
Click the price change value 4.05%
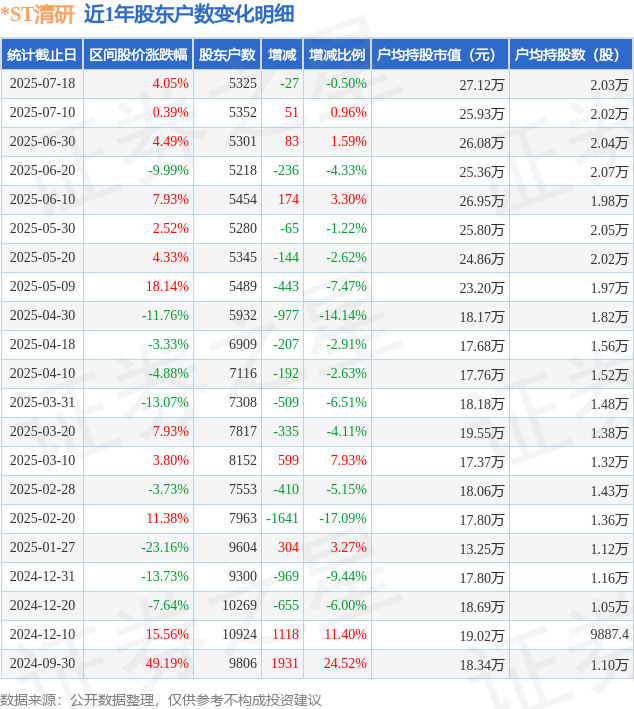point(170,84)
